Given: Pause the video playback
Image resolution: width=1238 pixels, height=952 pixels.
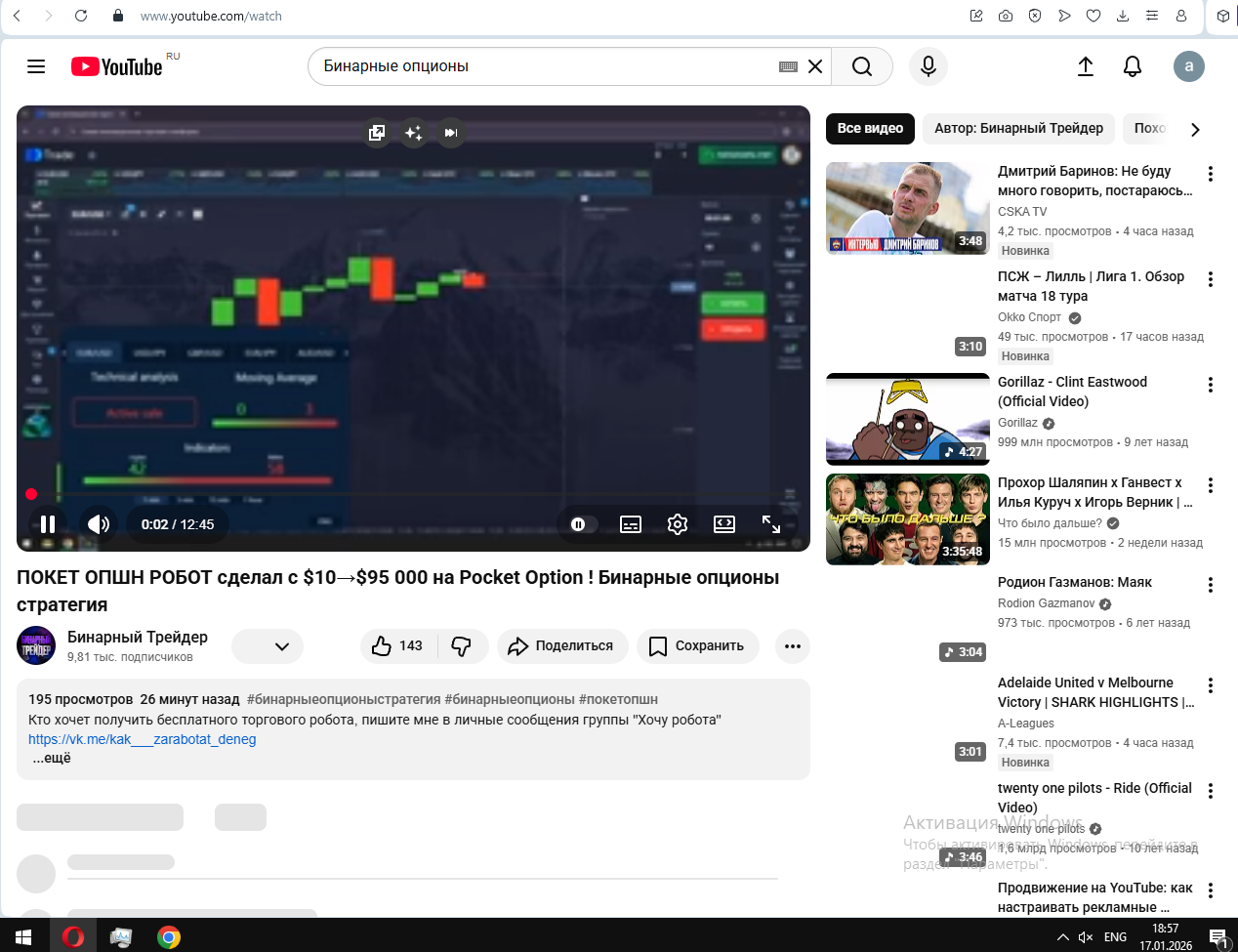Looking at the screenshot, I should (x=48, y=524).
